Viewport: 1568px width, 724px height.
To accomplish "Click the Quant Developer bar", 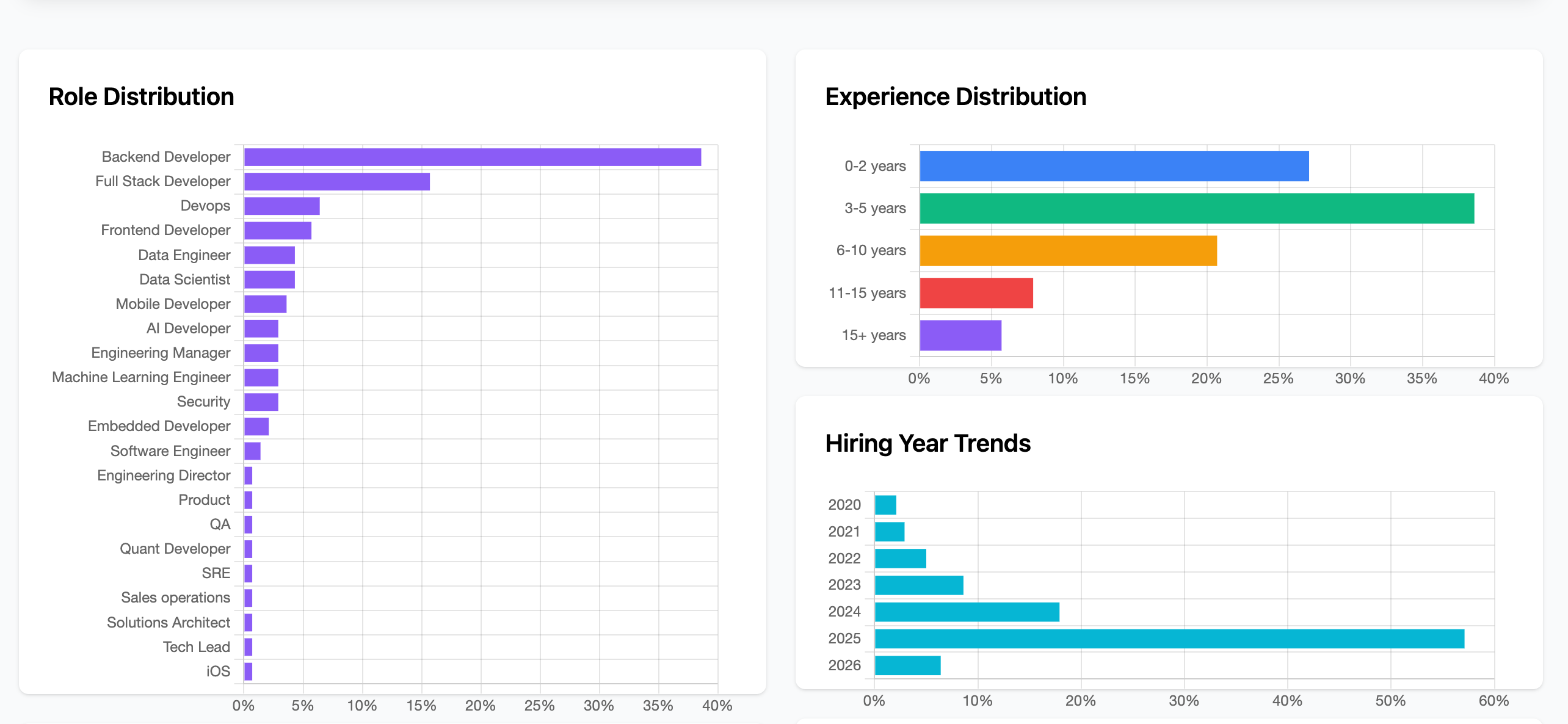I will pyautogui.click(x=248, y=548).
